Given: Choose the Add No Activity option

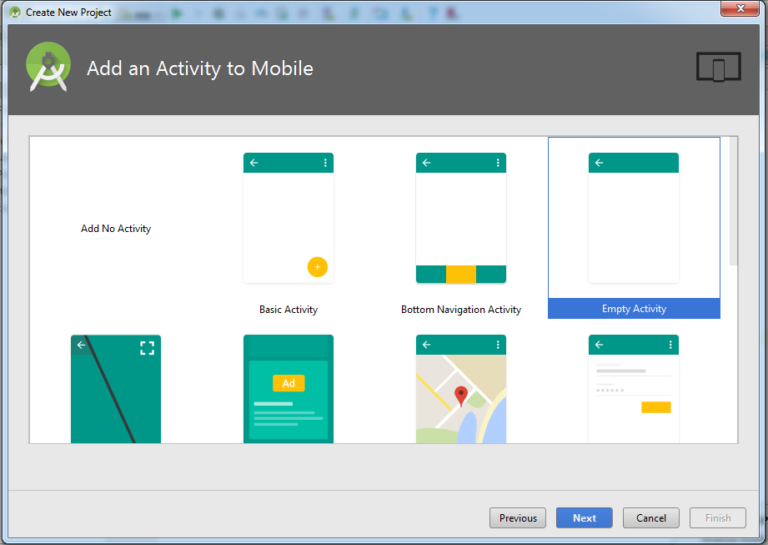Looking at the screenshot, I should pos(116,229).
